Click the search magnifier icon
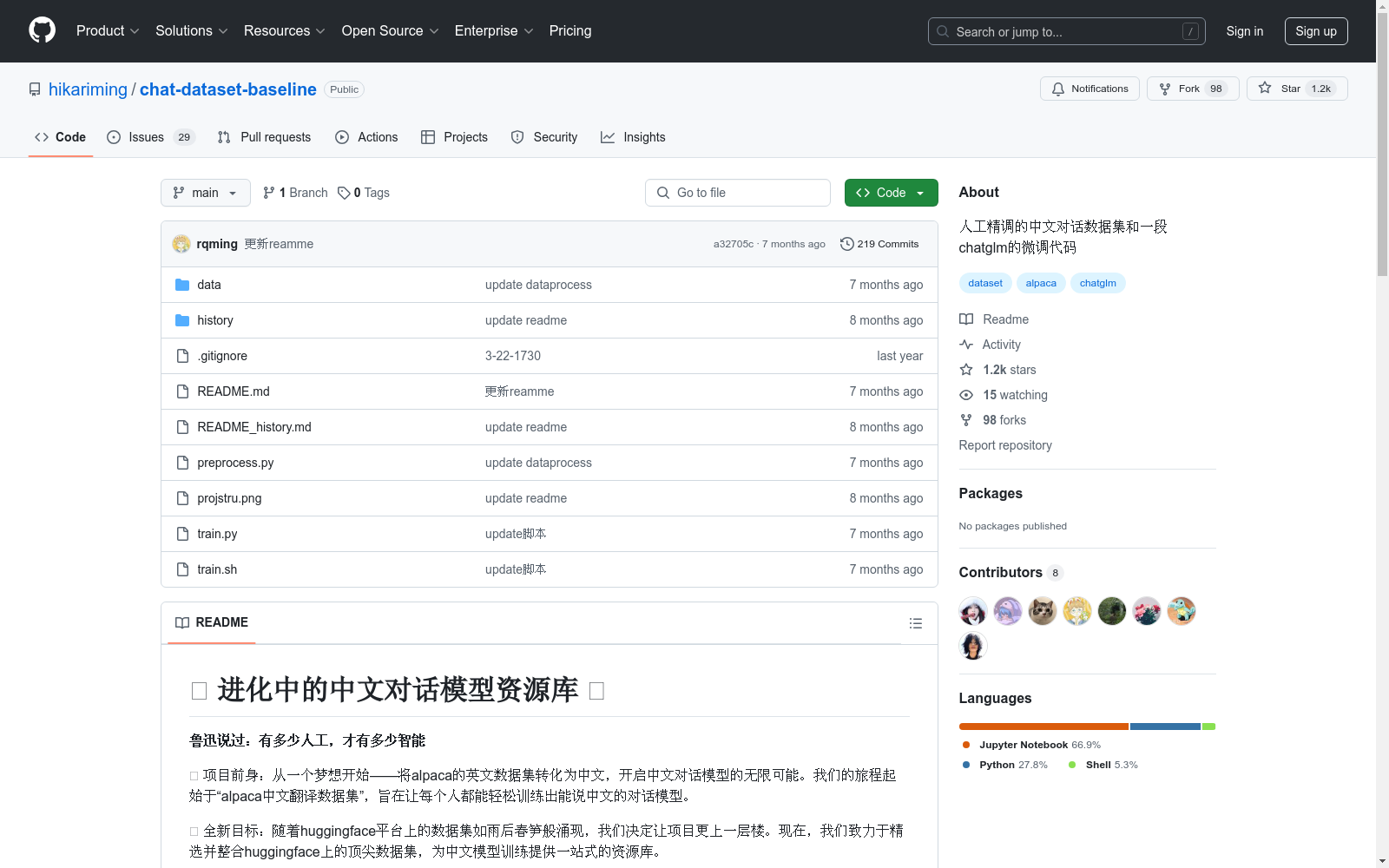This screenshot has height=868, width=1389. [x=943, y=31]
